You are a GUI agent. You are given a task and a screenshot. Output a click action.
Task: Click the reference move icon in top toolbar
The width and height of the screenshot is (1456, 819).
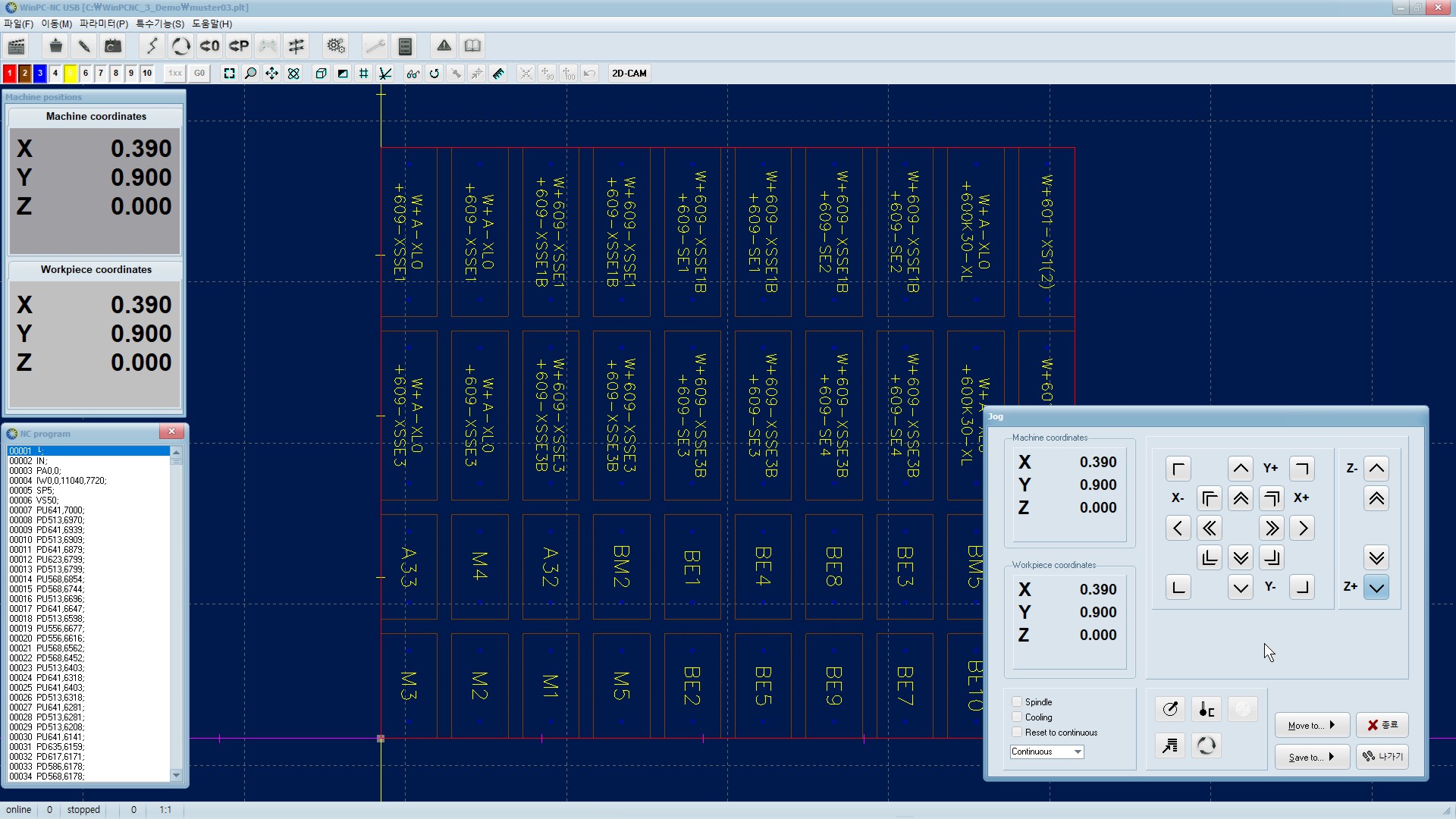coord(113,46)
